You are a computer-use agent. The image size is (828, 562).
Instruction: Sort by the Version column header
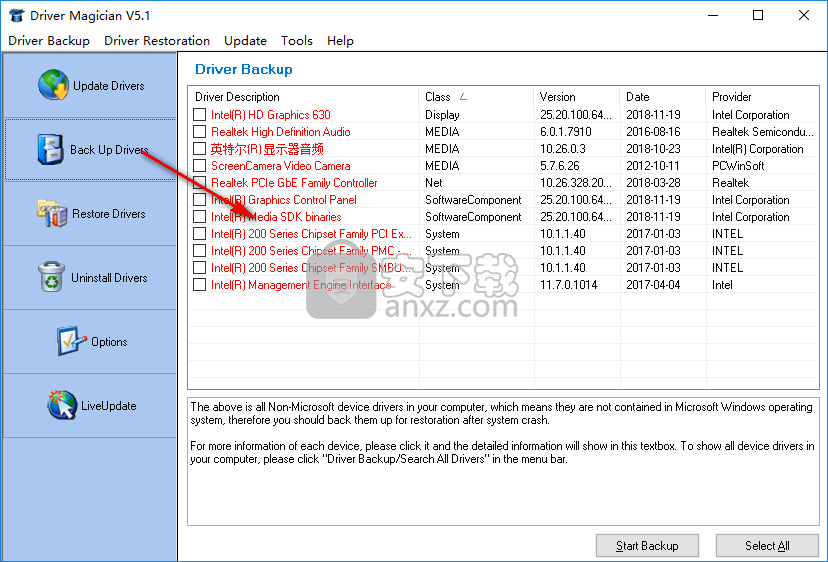pos(577,97)
